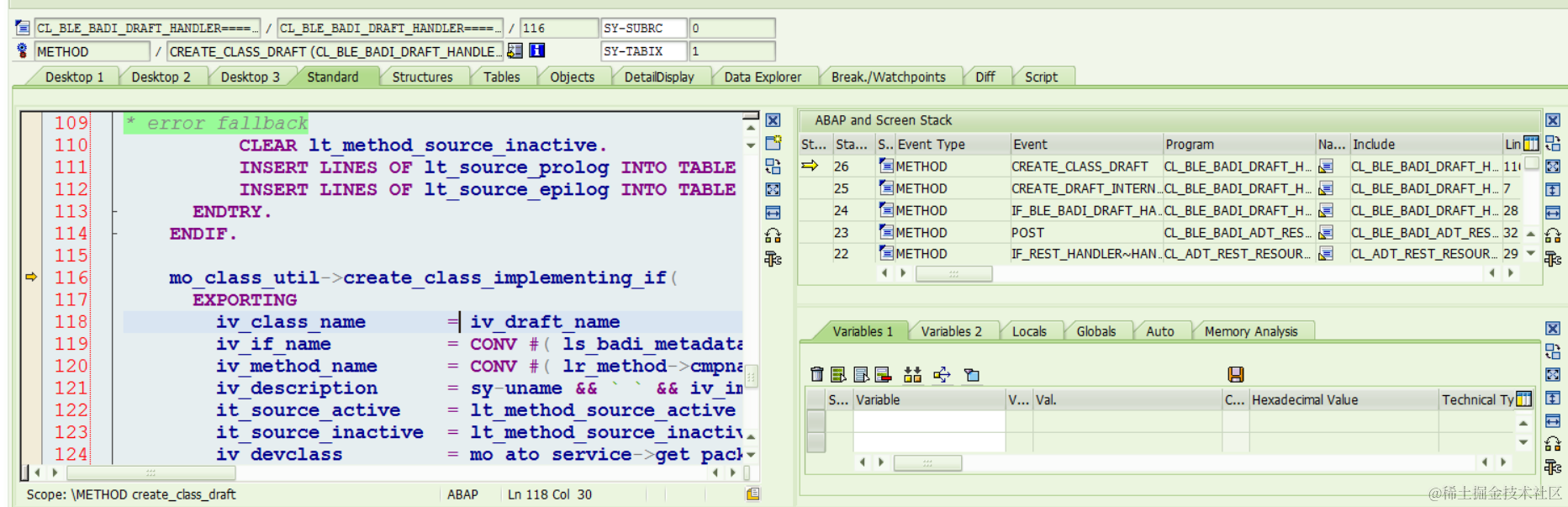Click the Program column header in stack
Viewport: 1568px width, 507px height.
[x=1238, y=144]
